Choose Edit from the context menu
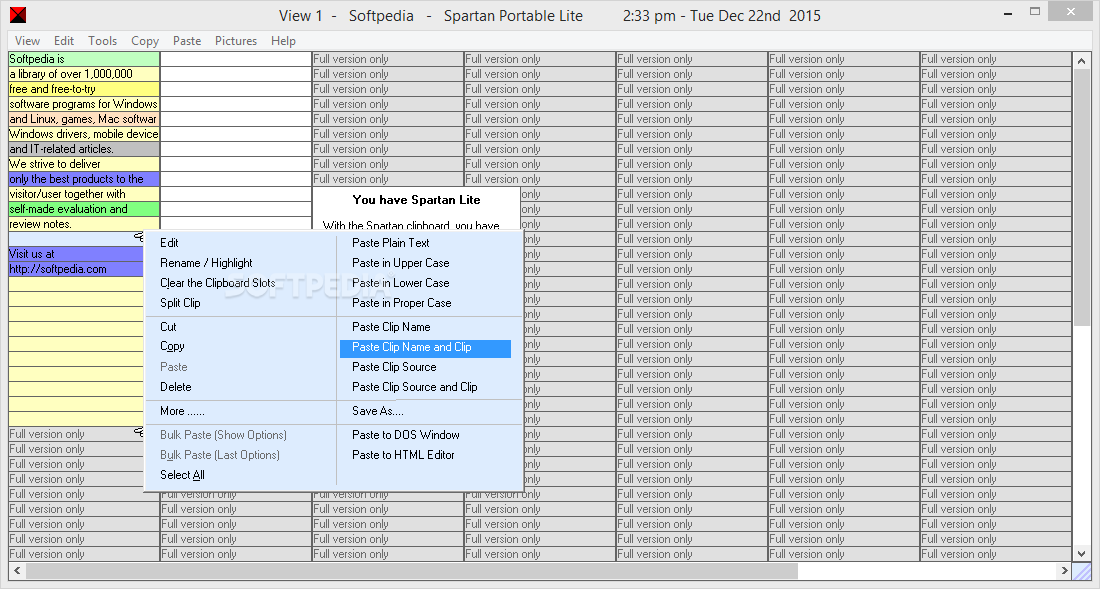The height and width of the screenshot is (589, 1100). click(x=169, y=243)
